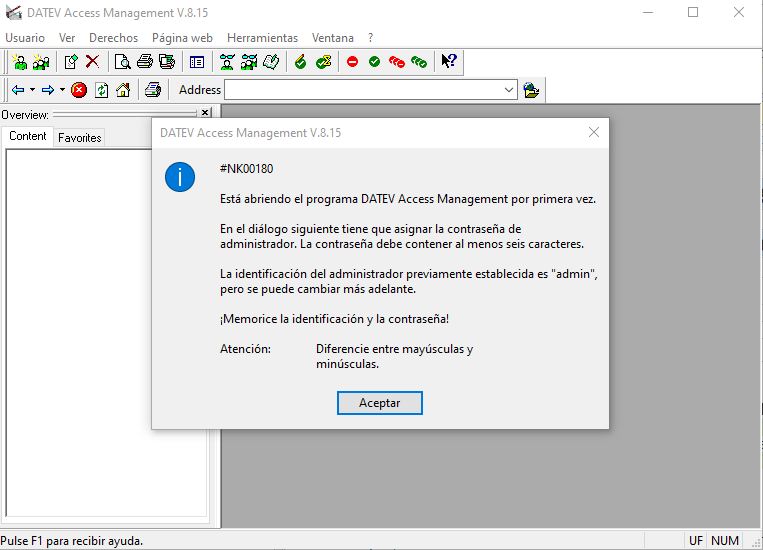Click the single green allow checkmark icon
763x550 pixels.
click(x=374, y=62)
